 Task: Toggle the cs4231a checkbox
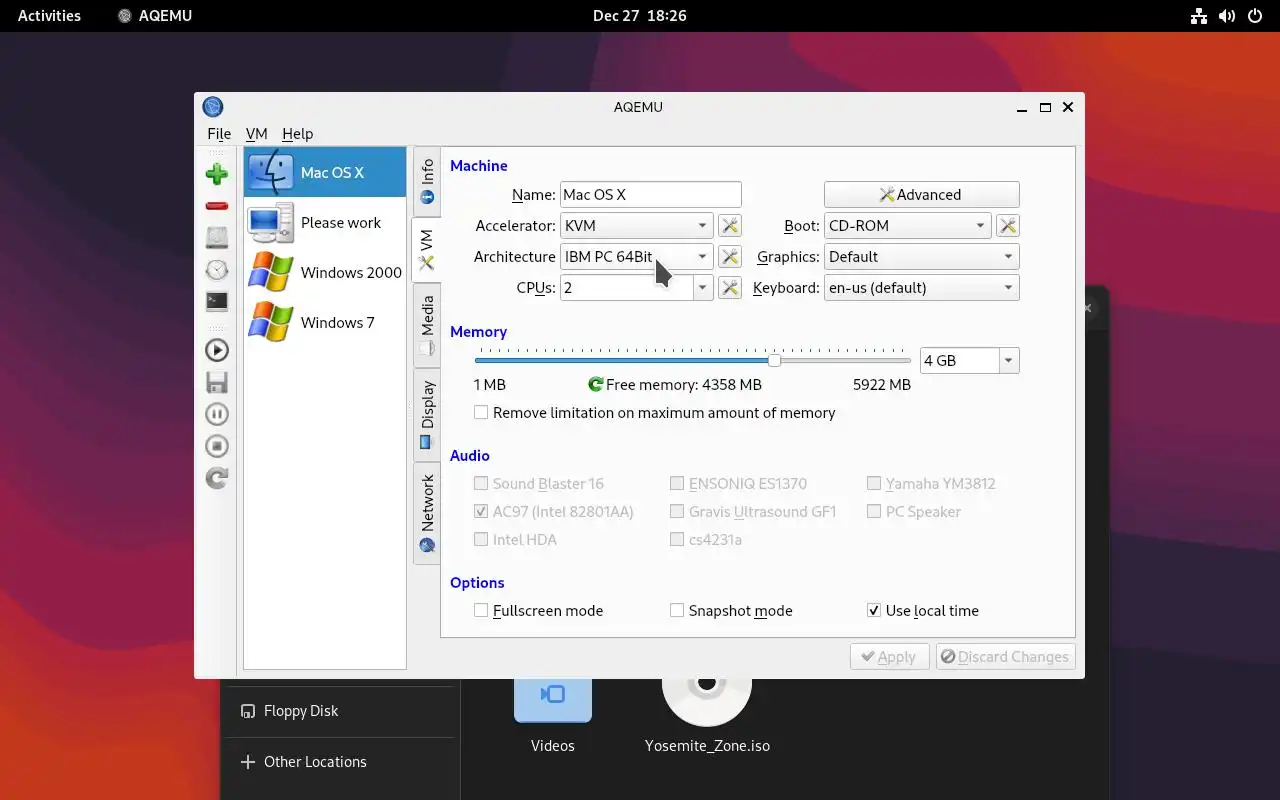click(677, 539)
